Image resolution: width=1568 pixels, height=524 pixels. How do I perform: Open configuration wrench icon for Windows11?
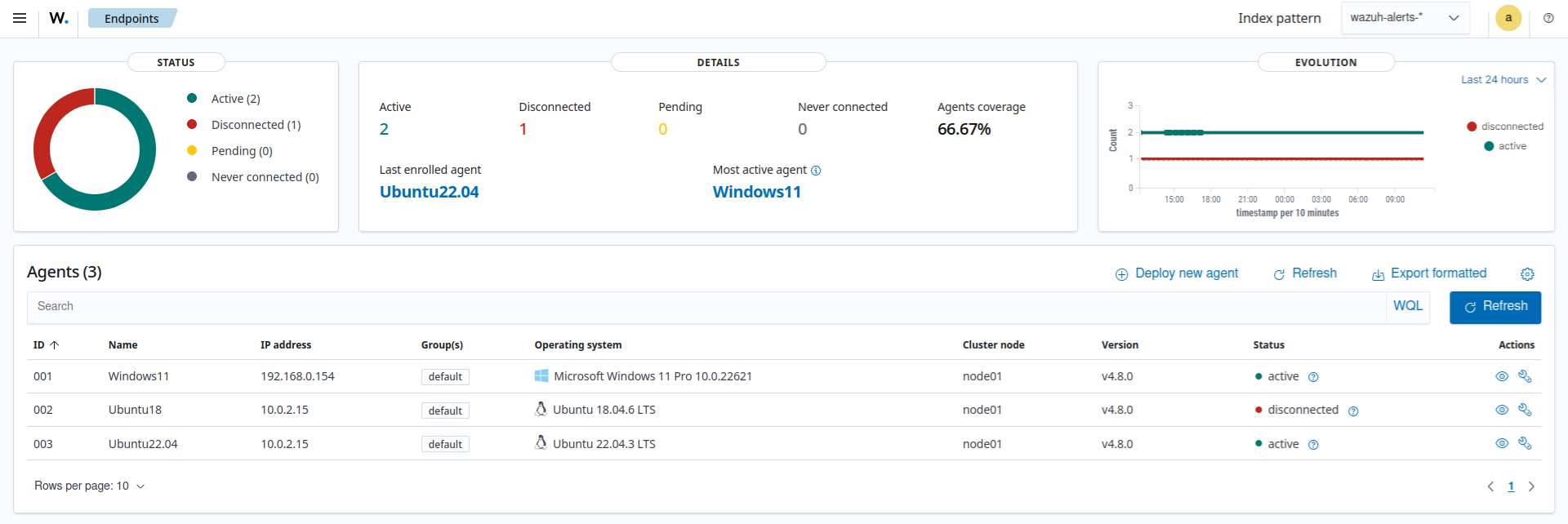(1525, 376)
